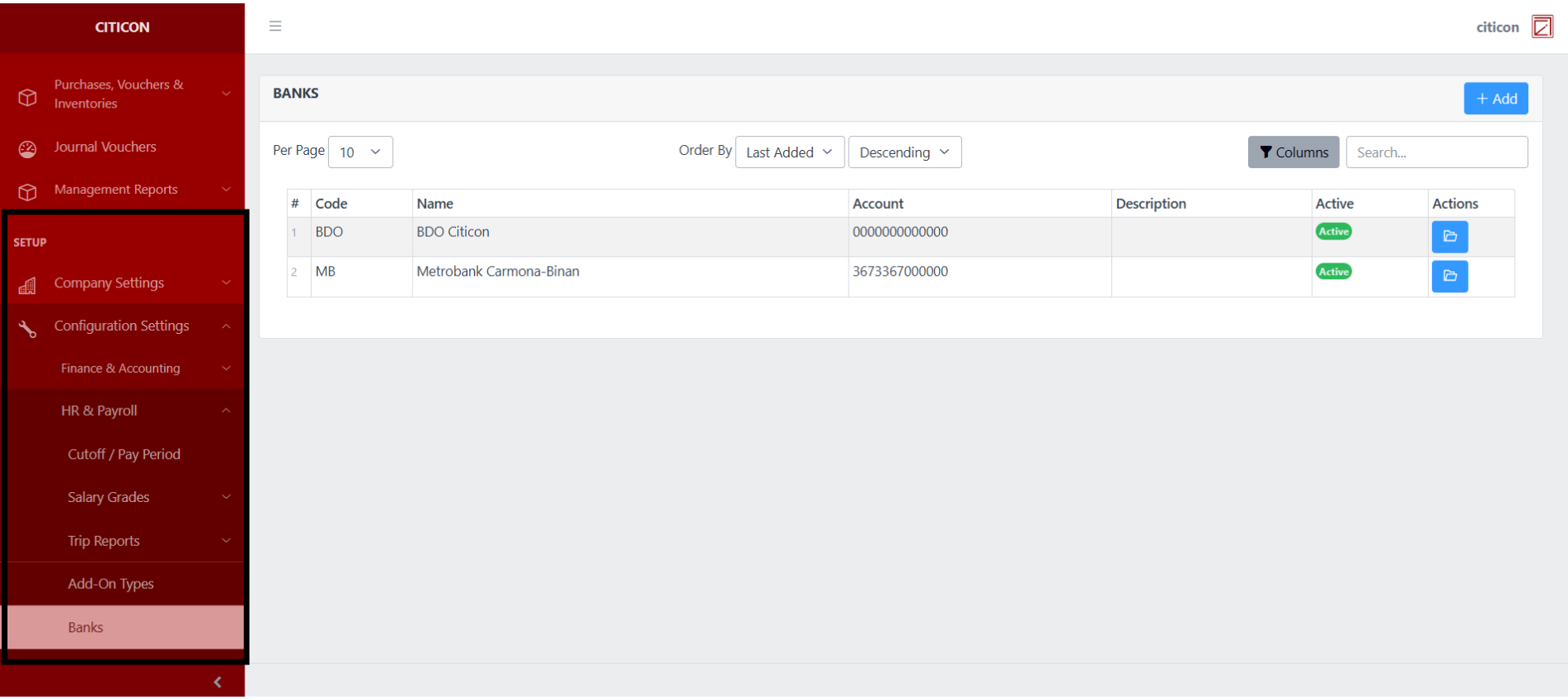Open folder action for Metrobank Carmona-Binan
1568x700 pixels.
pos(1449,277)
